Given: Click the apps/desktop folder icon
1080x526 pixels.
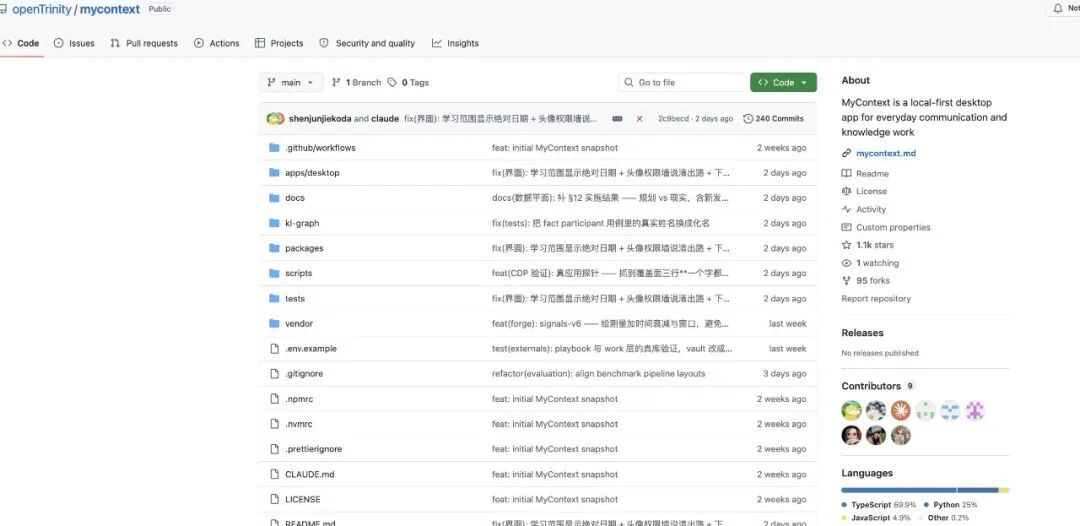Looking at the screenshot, I should point(274,172).
